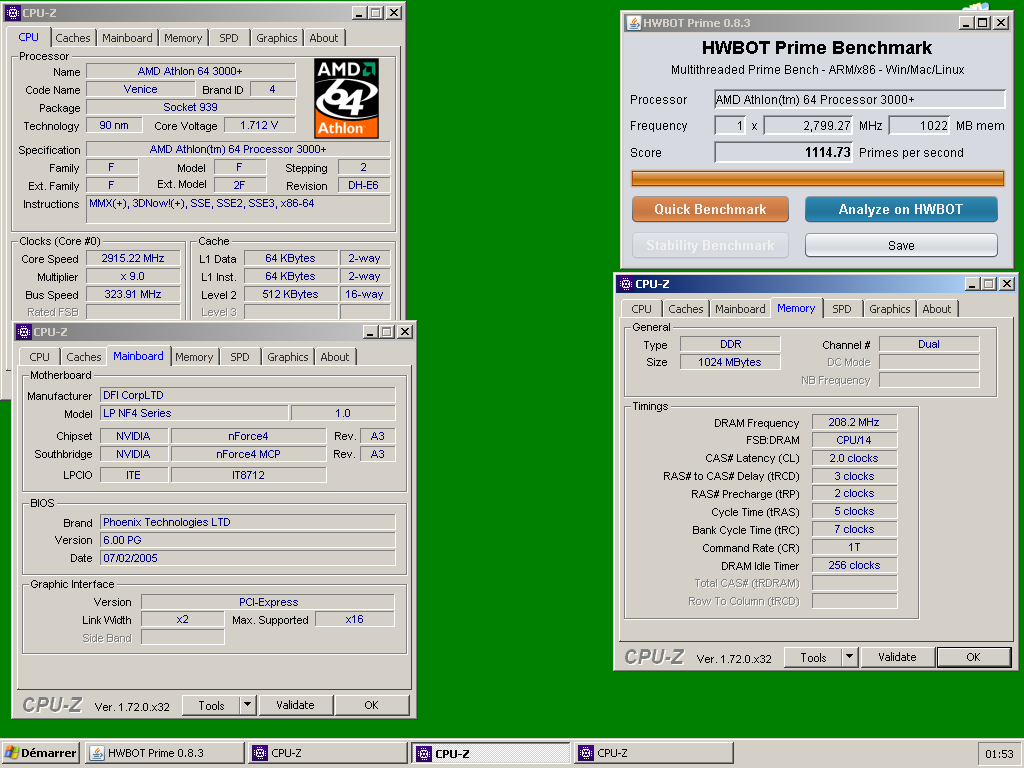Click FSB:DRAM value CPU/14
This screenshot has height=768, width=1024.
pos(854,440)
